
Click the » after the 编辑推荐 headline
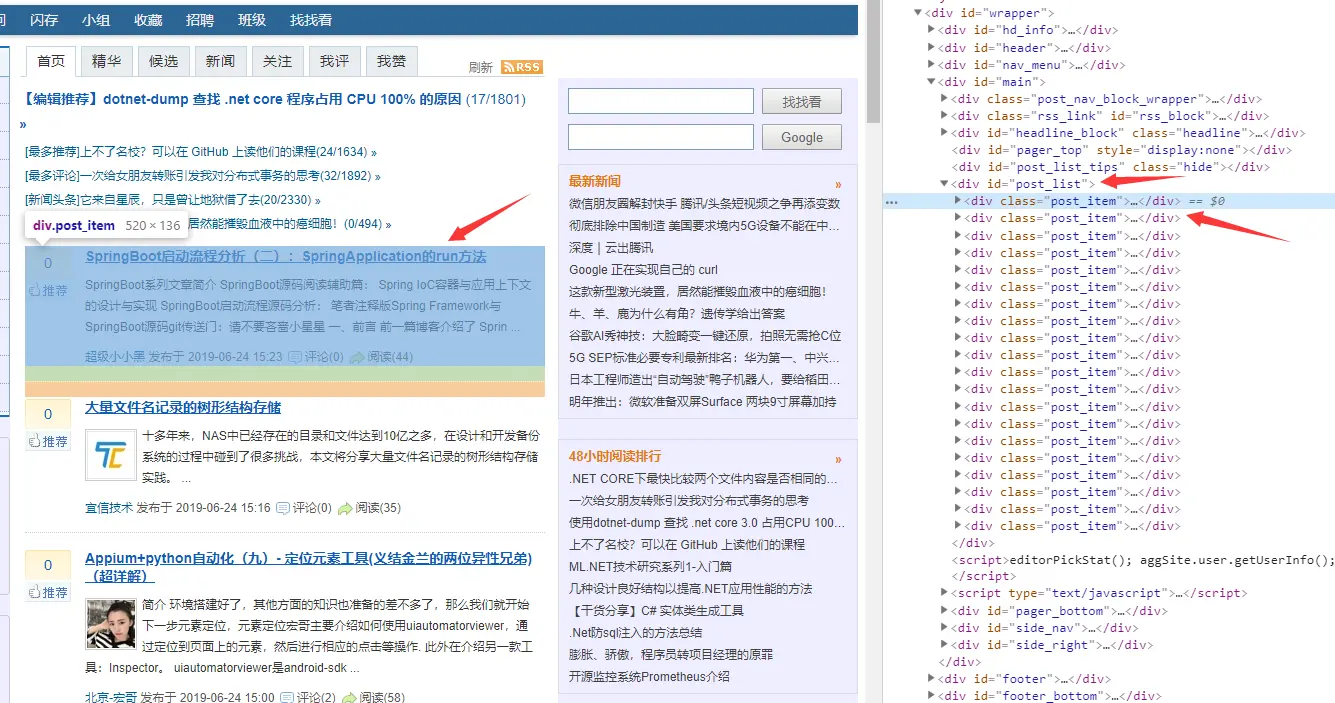pos(23,125)
